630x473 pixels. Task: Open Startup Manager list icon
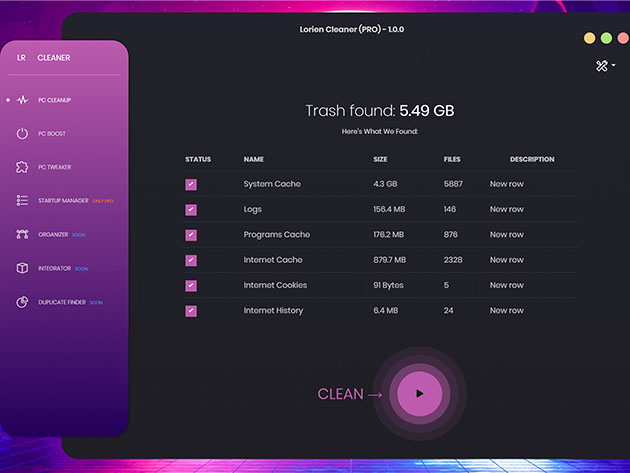click(x=23, y=201)
